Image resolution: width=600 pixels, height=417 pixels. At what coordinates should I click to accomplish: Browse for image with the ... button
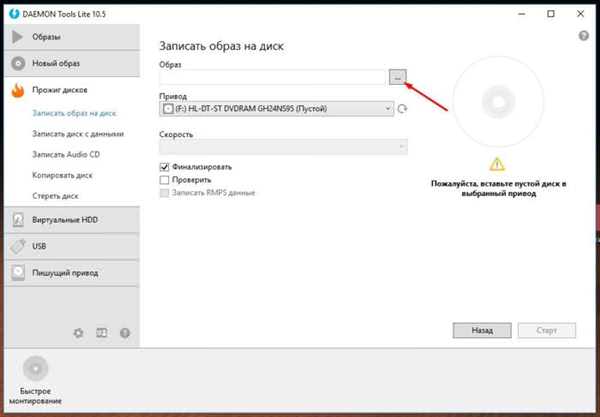(x=398, y=77)
